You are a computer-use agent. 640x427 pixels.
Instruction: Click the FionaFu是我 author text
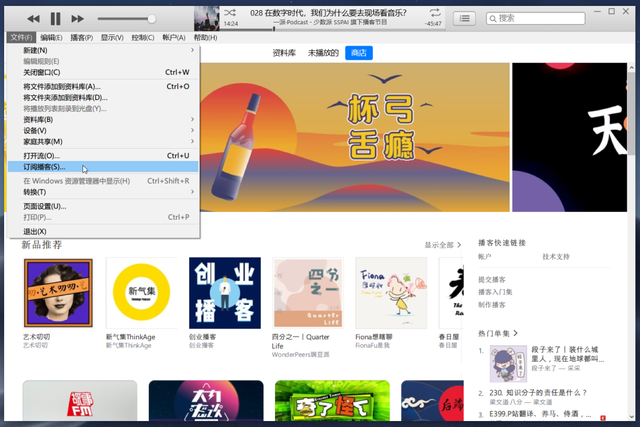tap(372, 345)
